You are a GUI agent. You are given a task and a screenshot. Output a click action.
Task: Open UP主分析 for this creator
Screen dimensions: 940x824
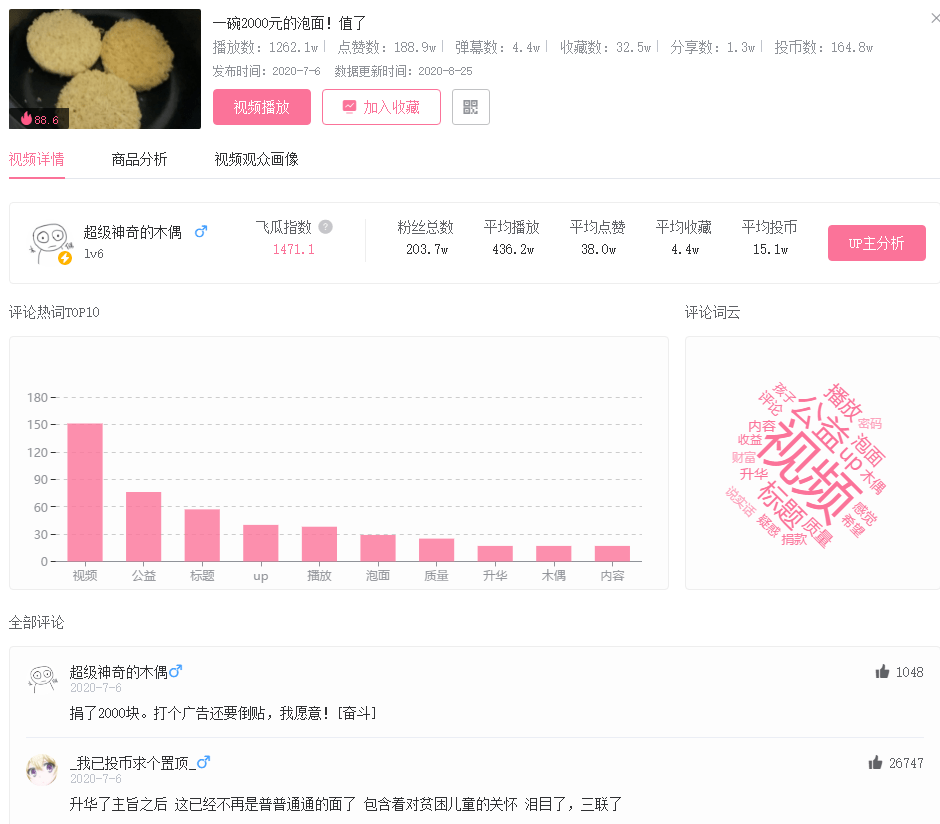point(876,243)
